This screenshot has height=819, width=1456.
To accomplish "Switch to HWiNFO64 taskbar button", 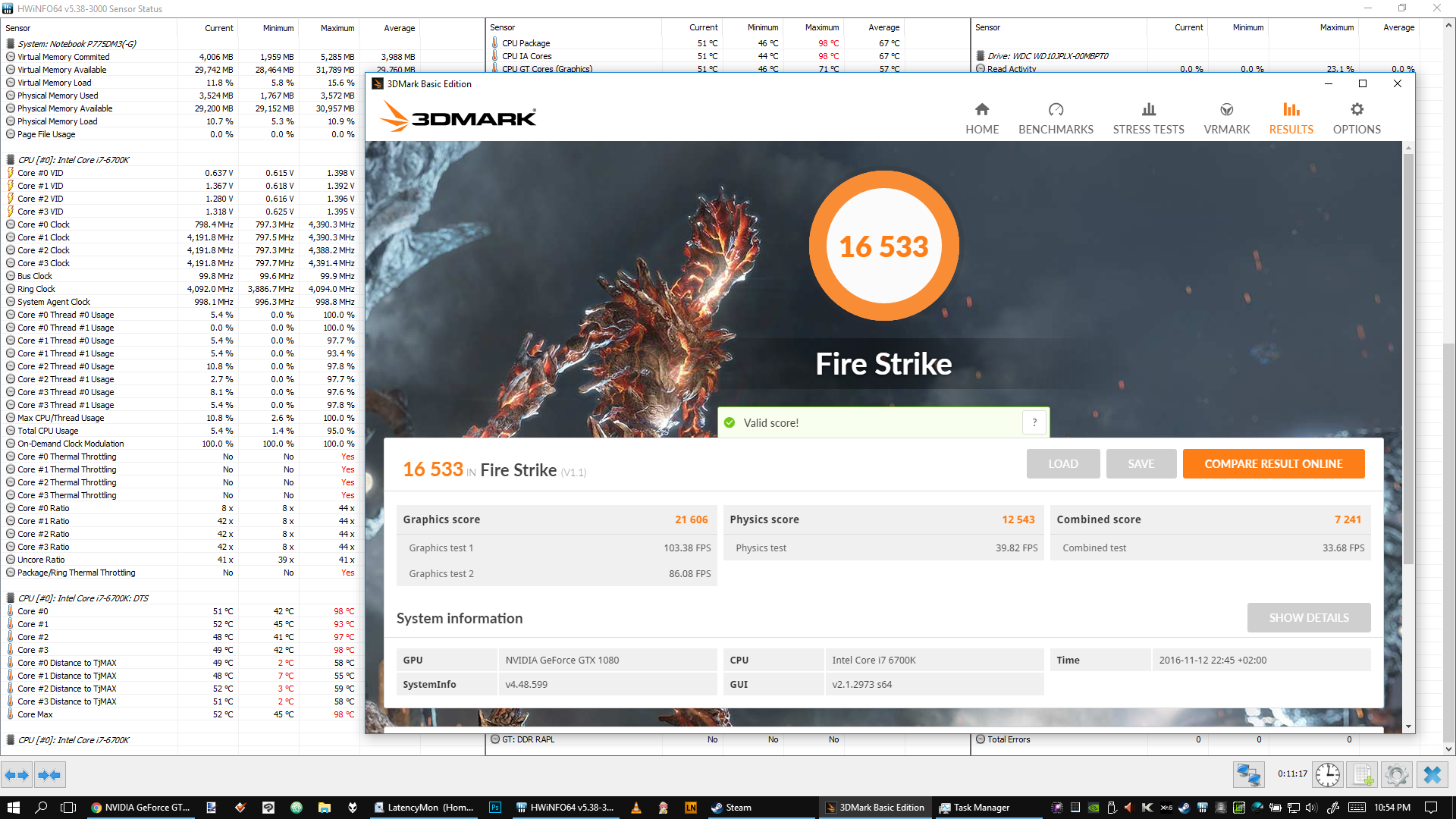I will tap(566, 808).
